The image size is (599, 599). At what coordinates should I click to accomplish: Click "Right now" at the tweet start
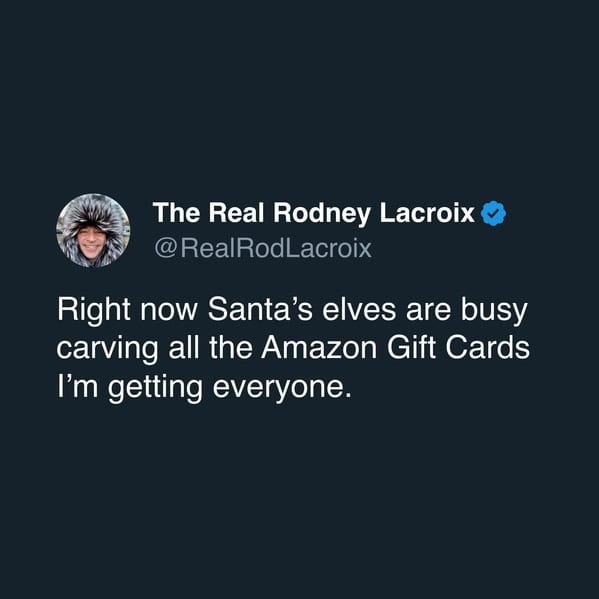pos(127,311)
